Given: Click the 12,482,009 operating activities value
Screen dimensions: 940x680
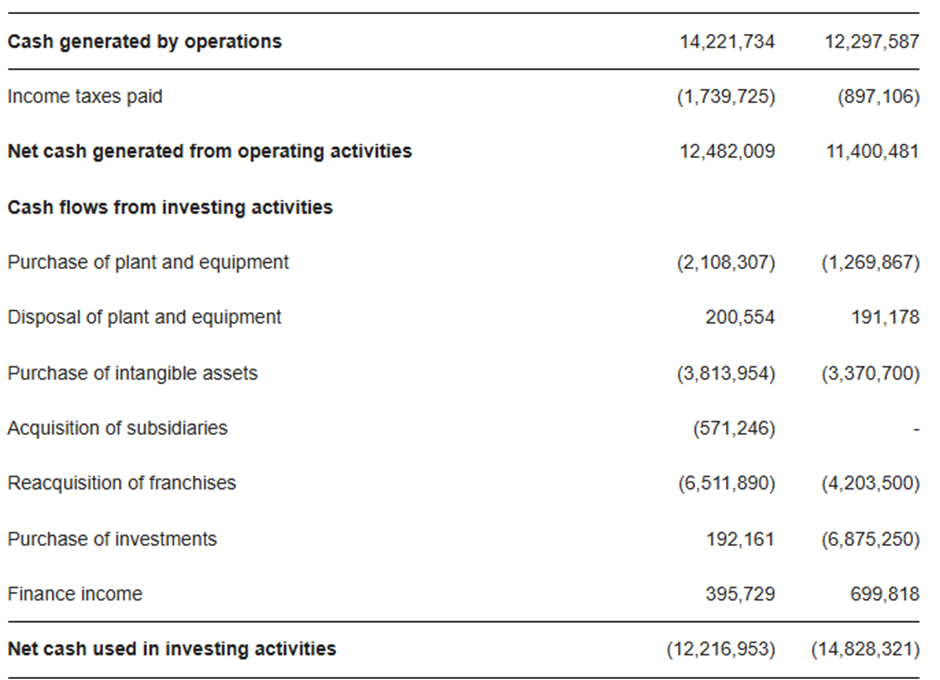Looking at the screenshot, I should pyautogui.click(x=727, y=151).
